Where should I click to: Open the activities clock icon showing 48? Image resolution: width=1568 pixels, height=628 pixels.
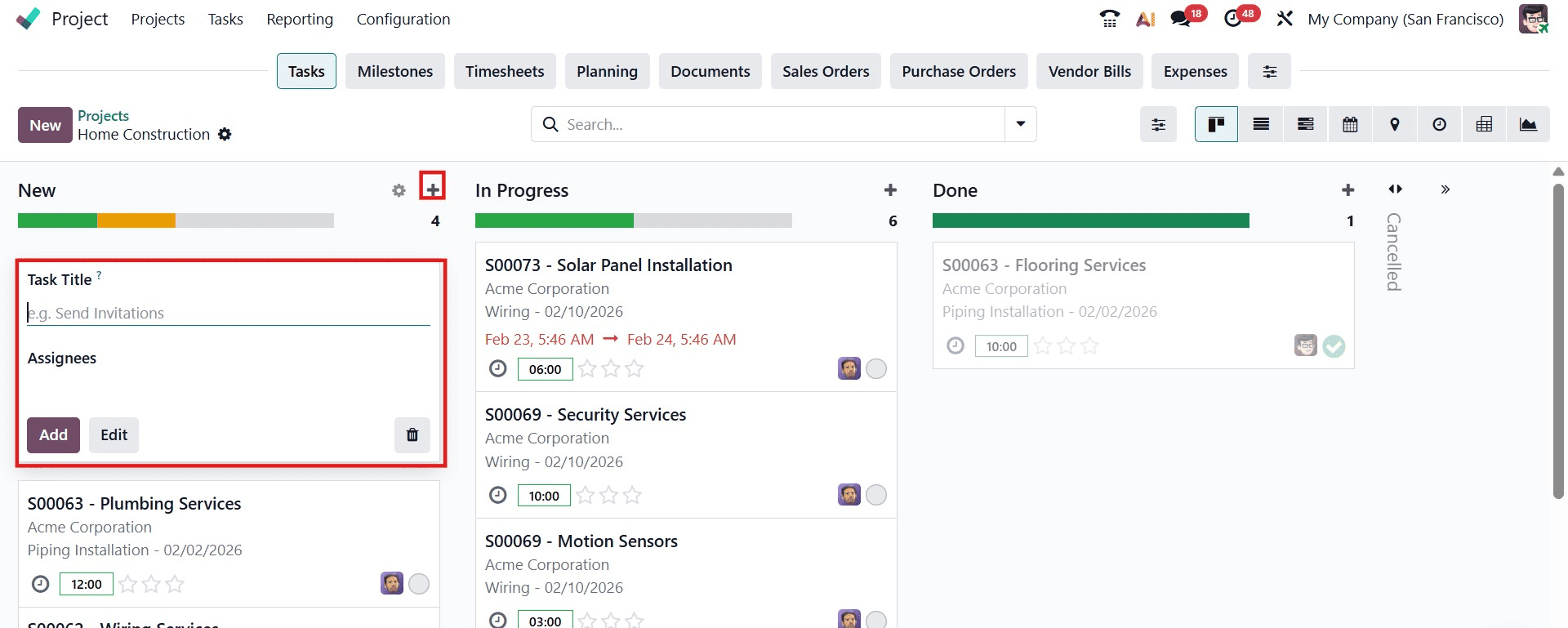[x=1233, y=19]
